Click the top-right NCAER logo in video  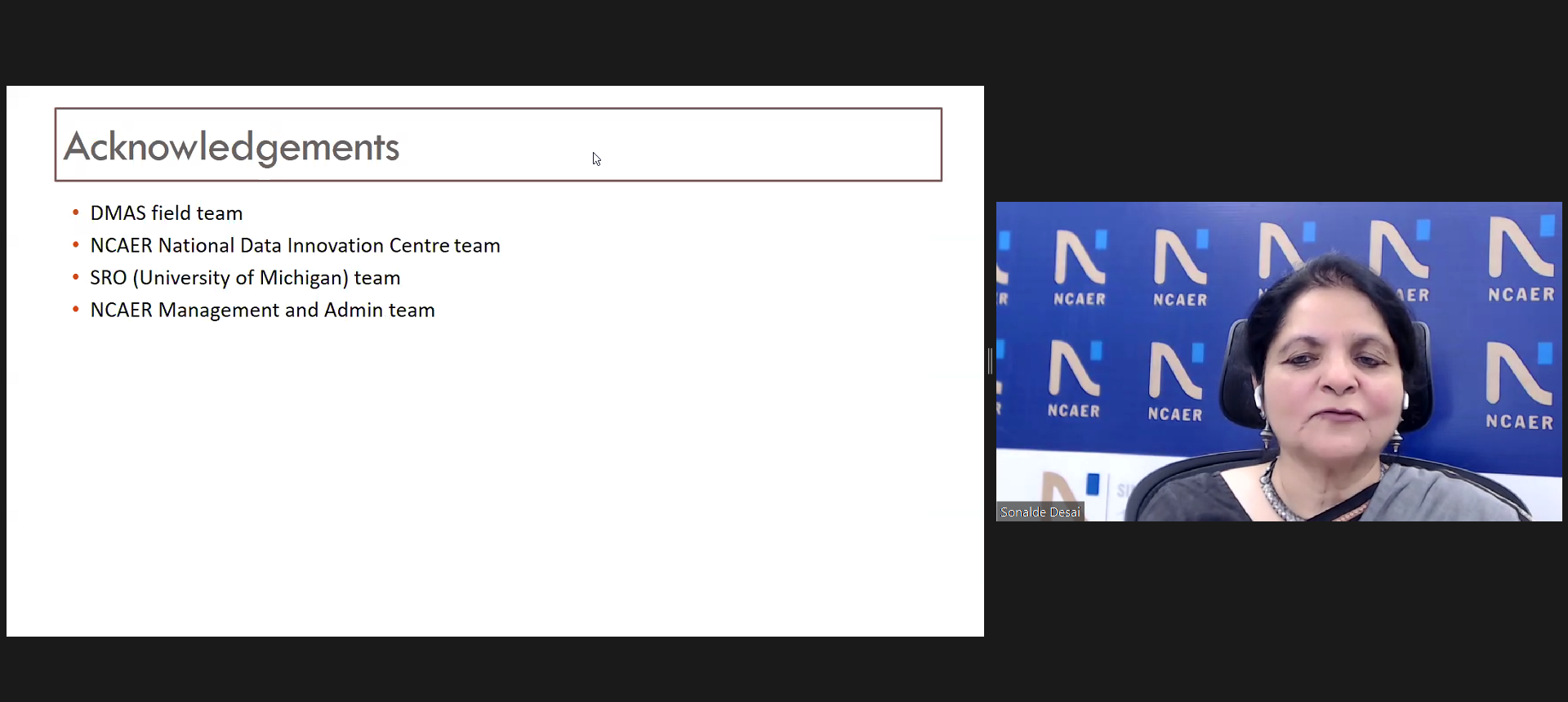coord(1521,259)
